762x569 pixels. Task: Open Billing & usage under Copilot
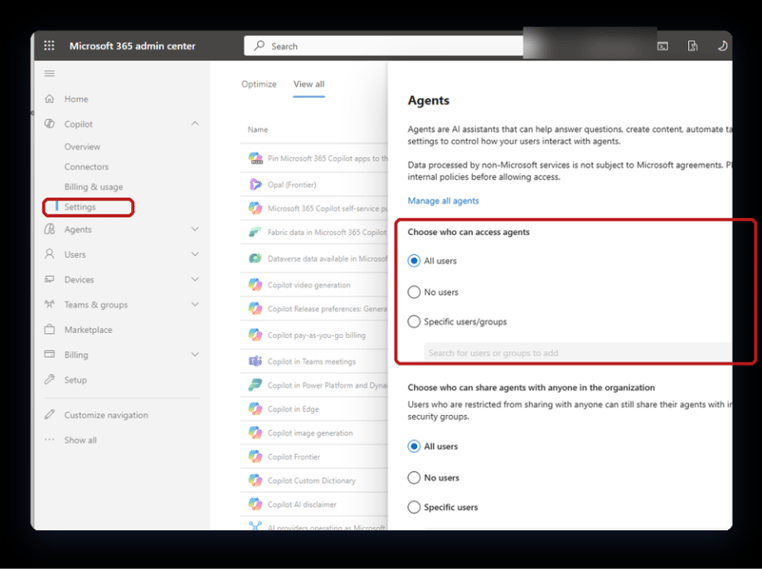(x=93, y=187)
